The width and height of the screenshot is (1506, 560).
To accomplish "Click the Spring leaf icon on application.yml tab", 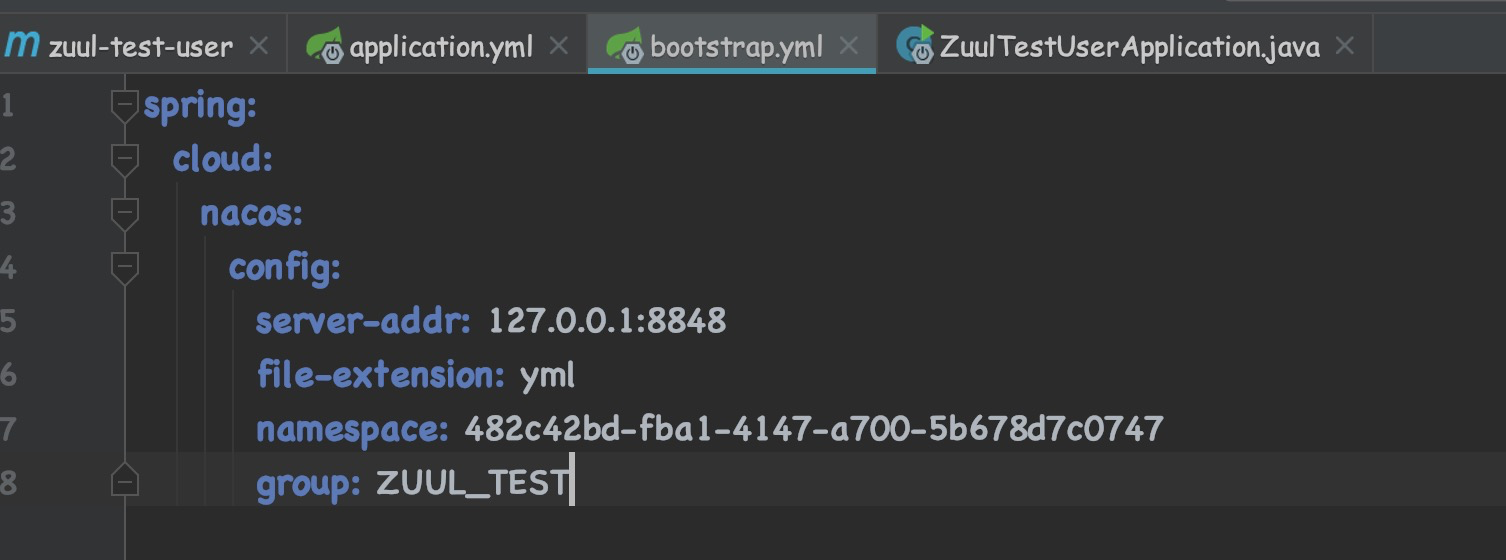I will point(325,45).
